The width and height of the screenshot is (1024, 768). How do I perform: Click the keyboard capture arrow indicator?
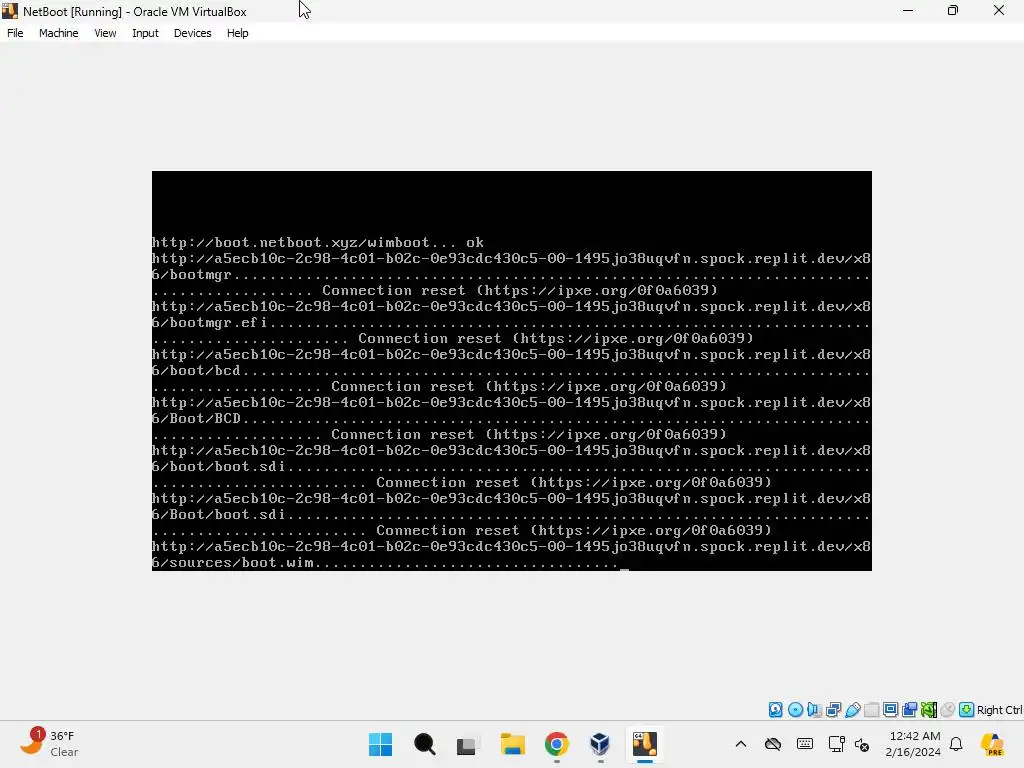(967, 710)
